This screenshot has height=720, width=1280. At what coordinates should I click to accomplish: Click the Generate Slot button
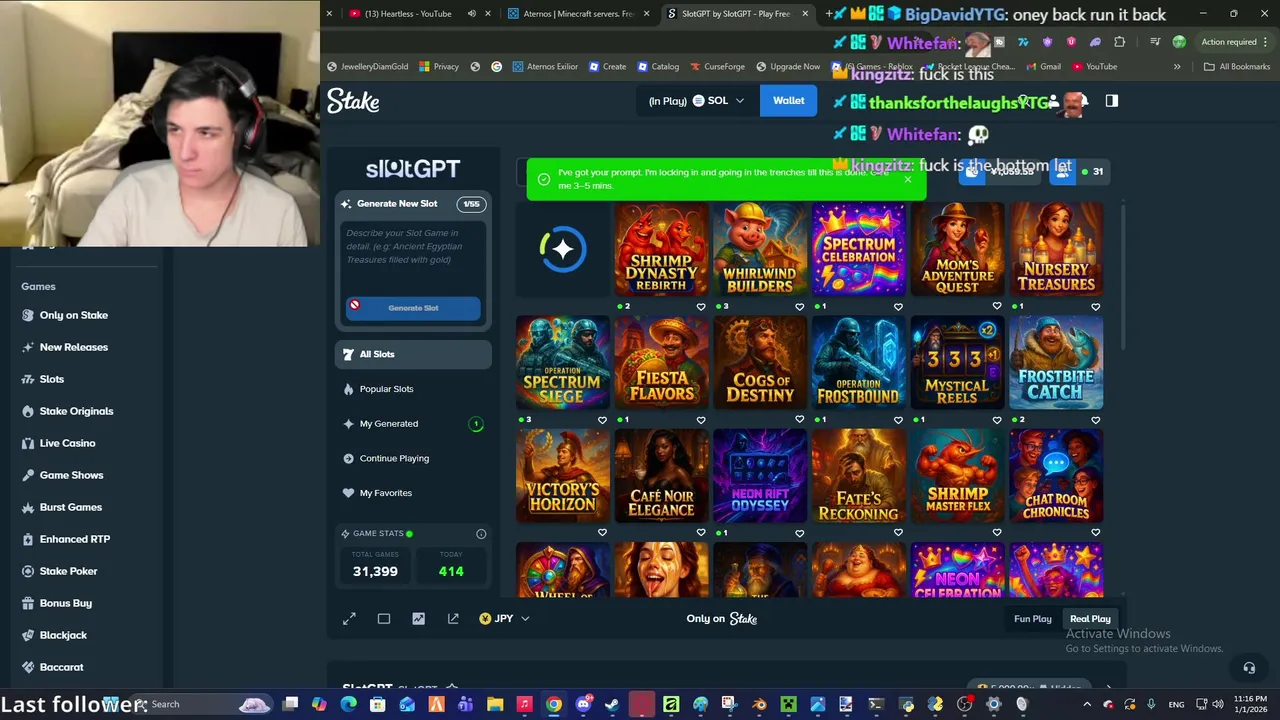click(413, 308)
